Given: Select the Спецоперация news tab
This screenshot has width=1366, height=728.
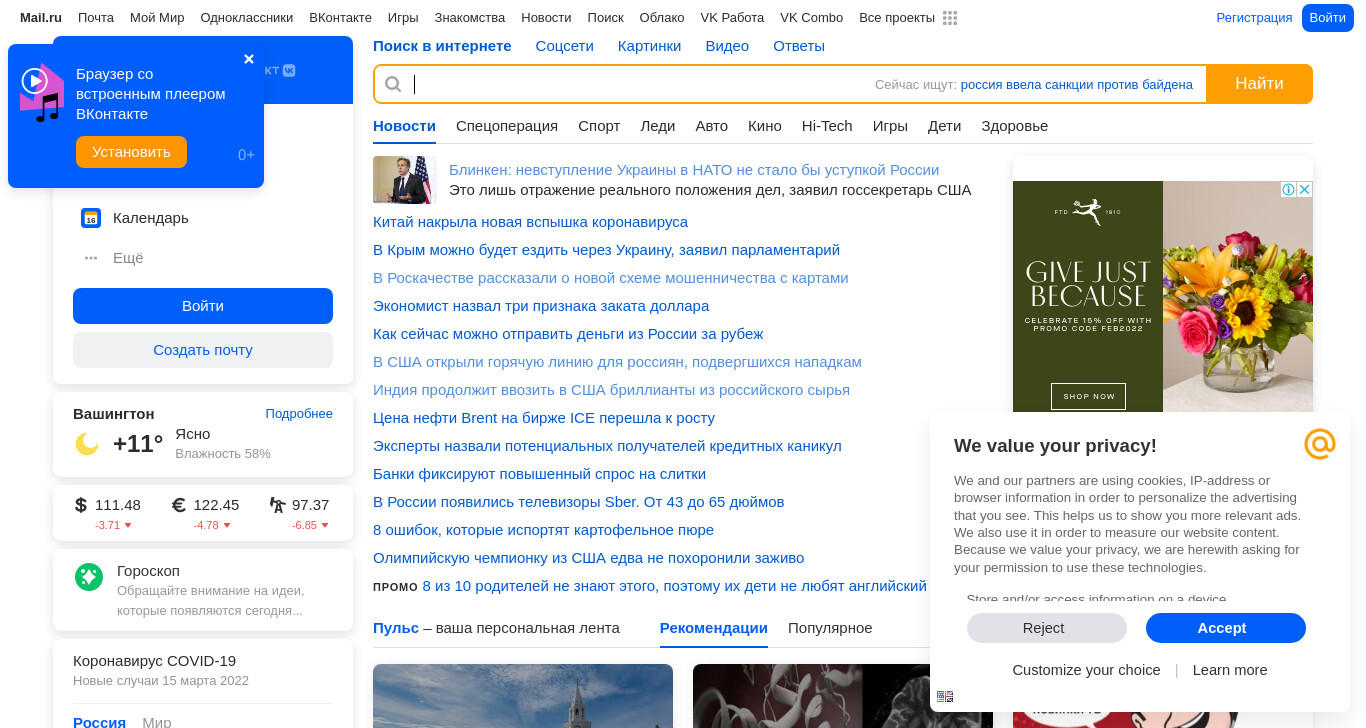Looking at the screenshot, I should click(x=507, y=126).
